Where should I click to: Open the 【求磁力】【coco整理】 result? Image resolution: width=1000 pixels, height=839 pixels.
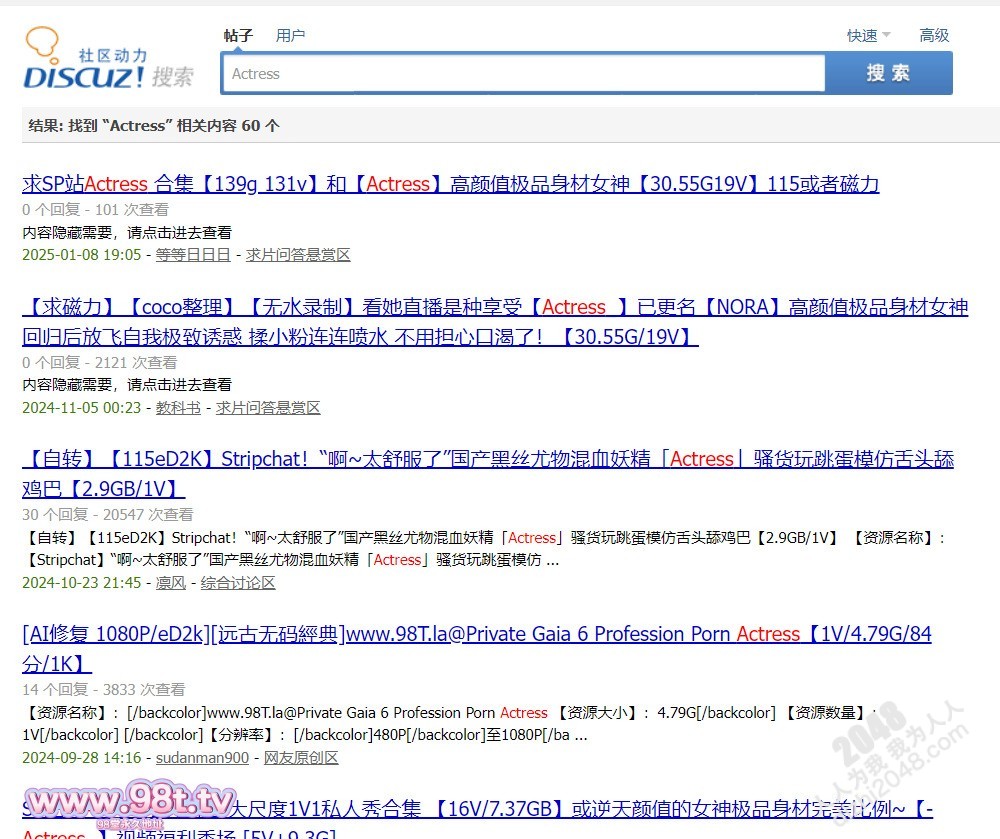[x=495, y=308]
